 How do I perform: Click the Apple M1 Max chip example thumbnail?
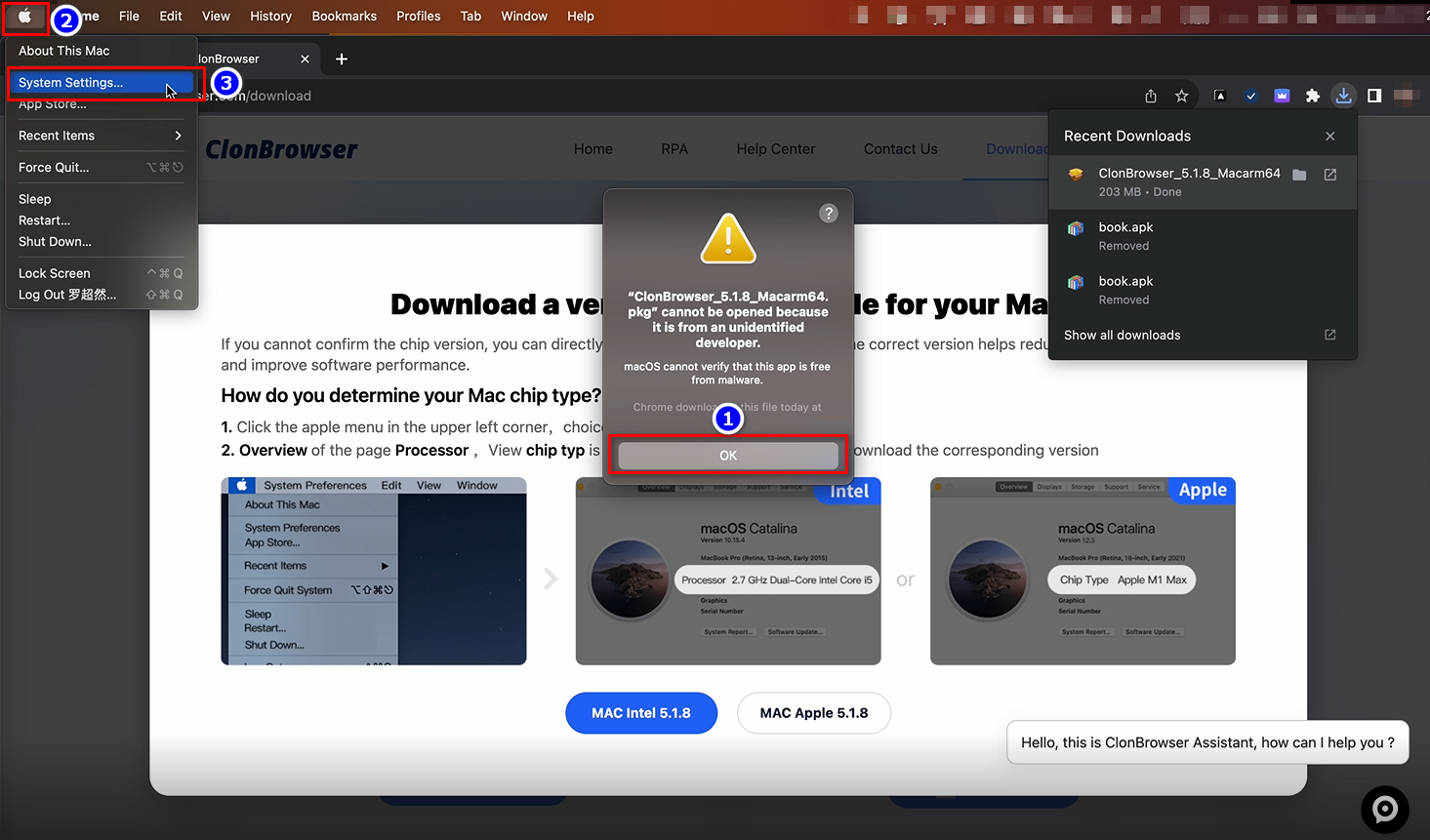[1083, 572]
